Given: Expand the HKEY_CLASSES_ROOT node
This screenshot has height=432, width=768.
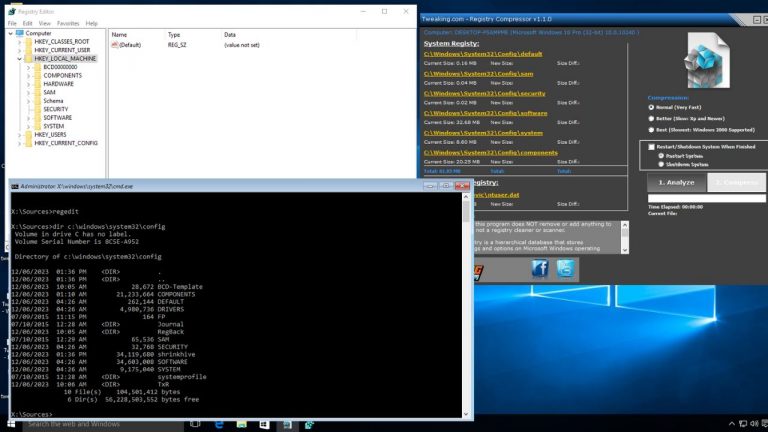Looking at the screenshot, I should click(x=20, y=42).
